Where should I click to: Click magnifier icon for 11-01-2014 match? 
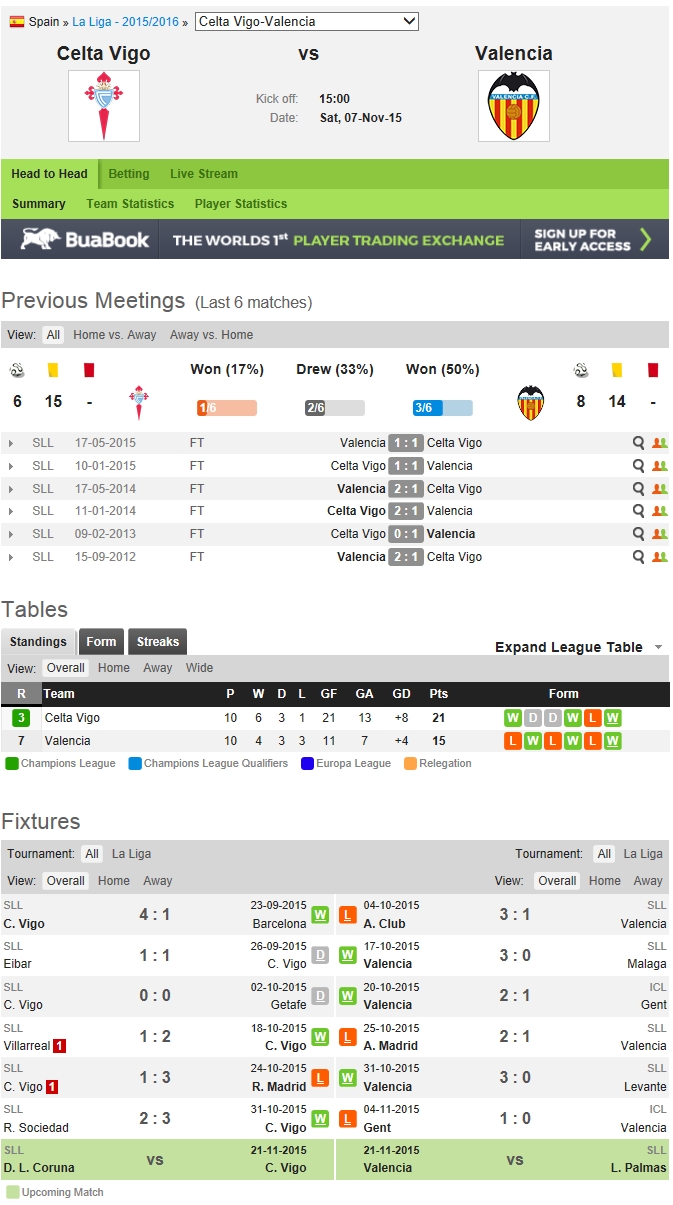pos(638,511)
